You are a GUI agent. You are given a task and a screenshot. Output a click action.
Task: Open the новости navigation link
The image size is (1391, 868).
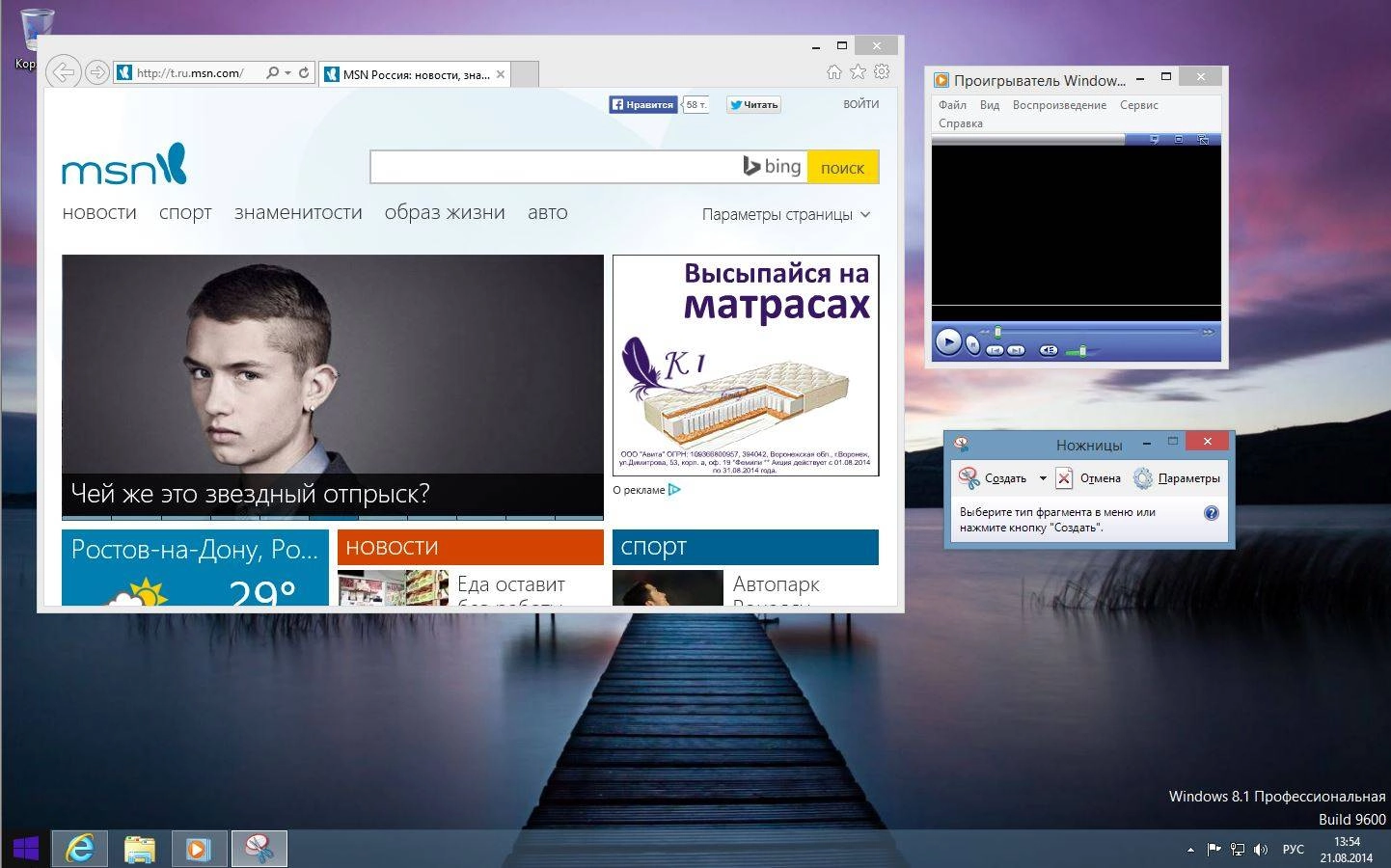[99, 212]
